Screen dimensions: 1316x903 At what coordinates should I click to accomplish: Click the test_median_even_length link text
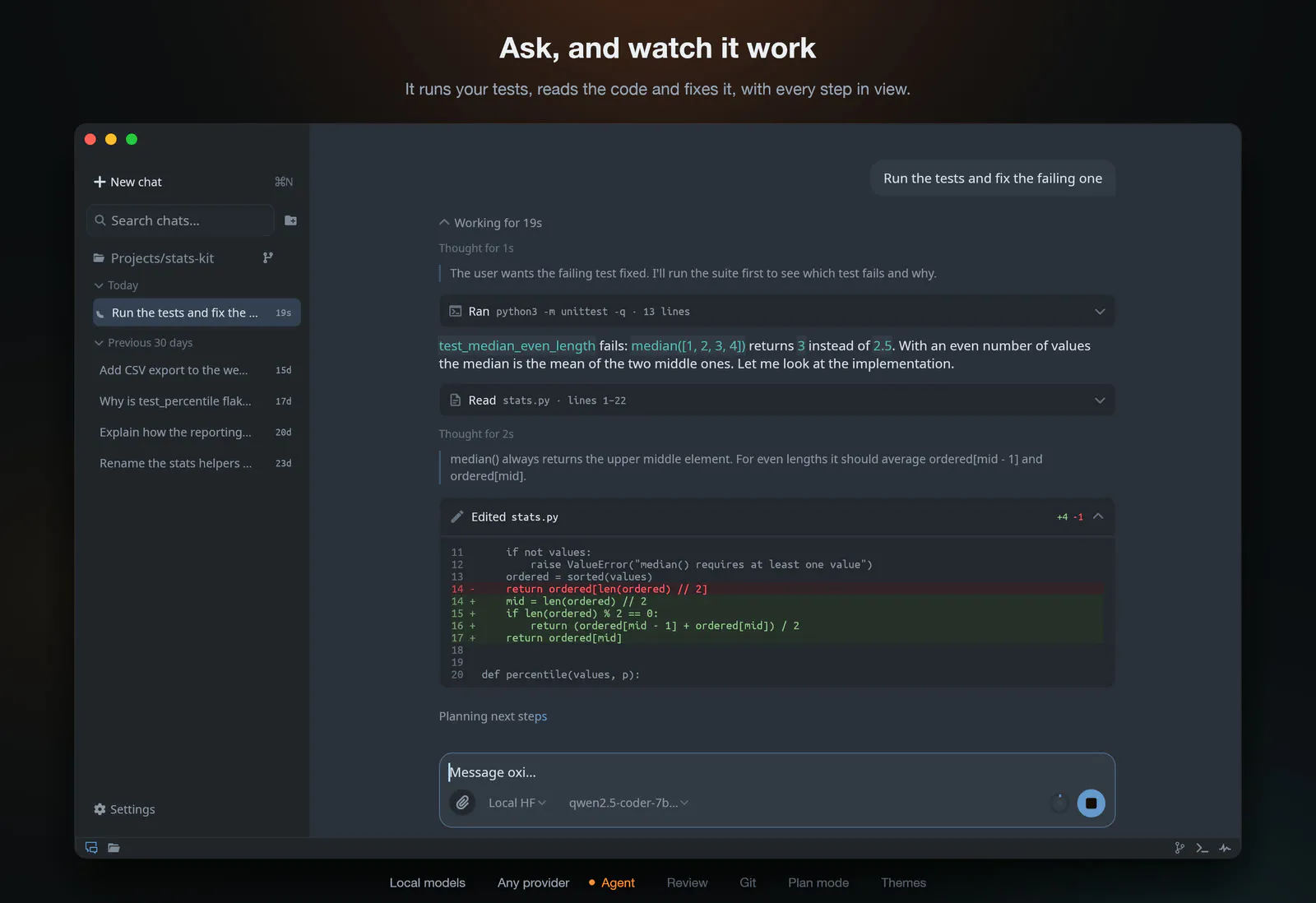pos(517,345)
